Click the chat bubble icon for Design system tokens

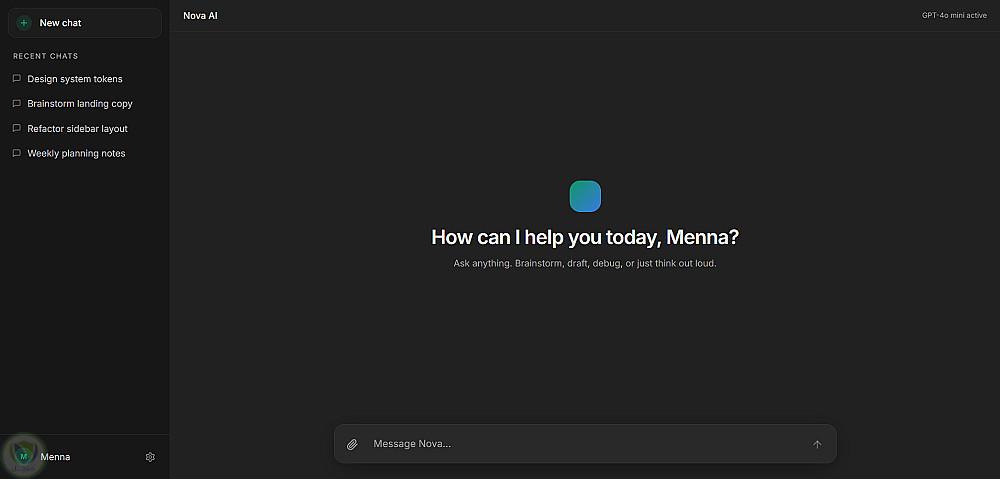[x=17, y=79]
